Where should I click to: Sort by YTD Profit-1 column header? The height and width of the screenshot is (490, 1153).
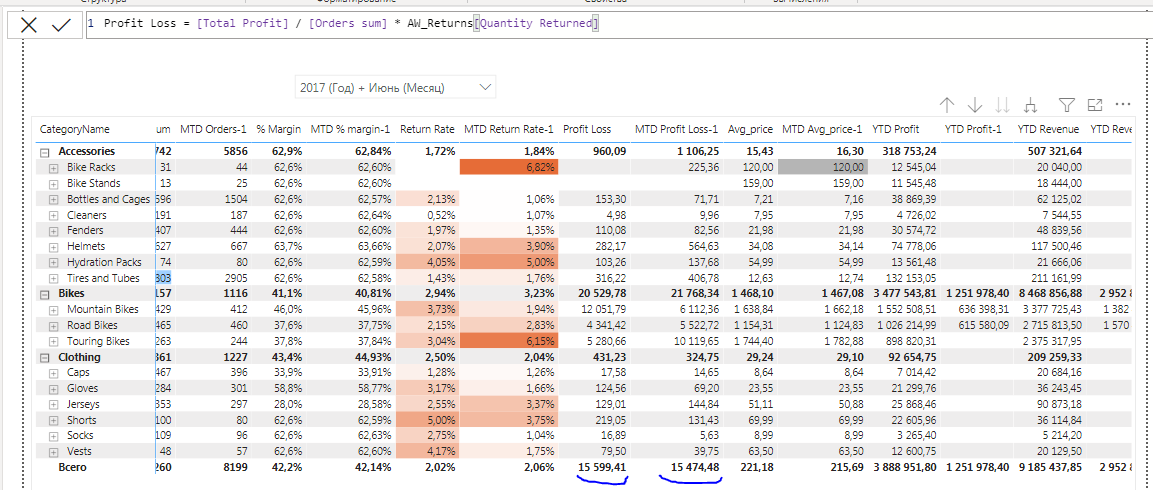[x=973, y=129]
